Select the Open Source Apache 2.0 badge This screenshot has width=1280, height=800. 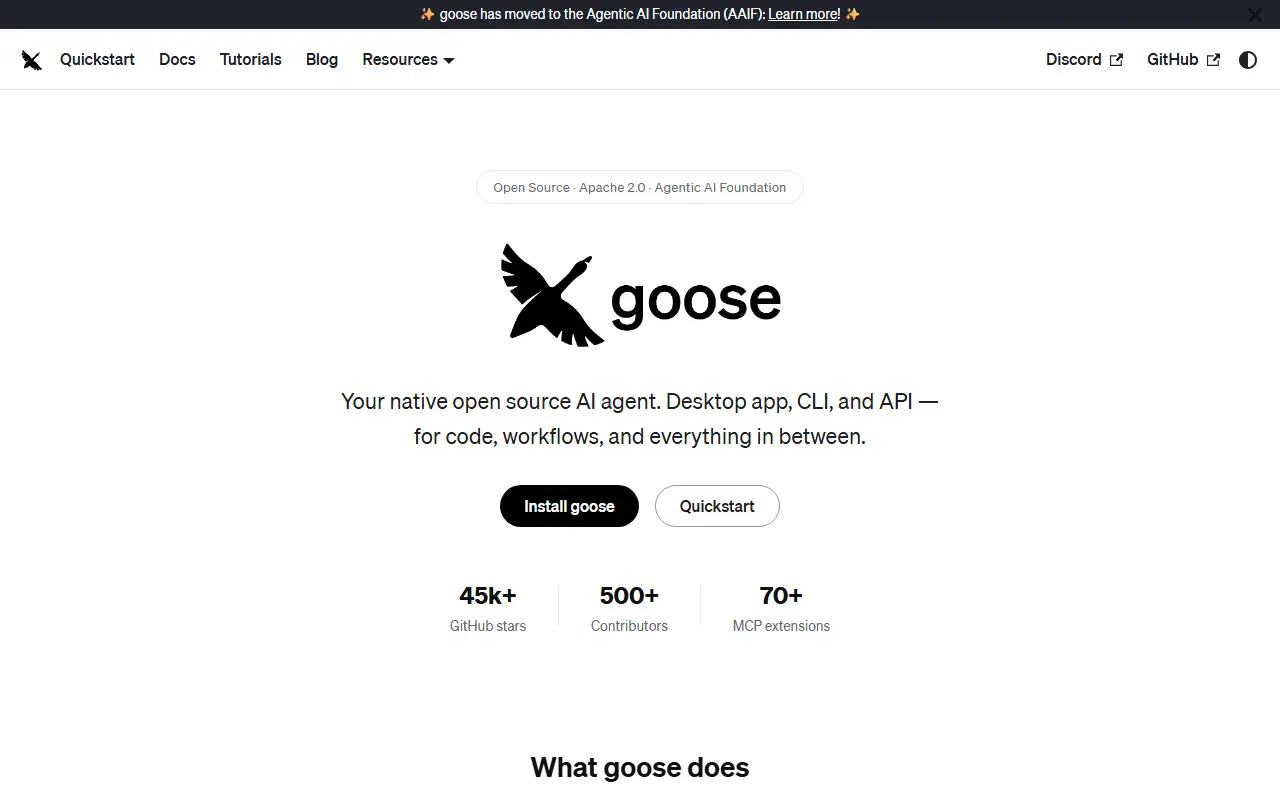pyautogui.click(x=640, y=187)
